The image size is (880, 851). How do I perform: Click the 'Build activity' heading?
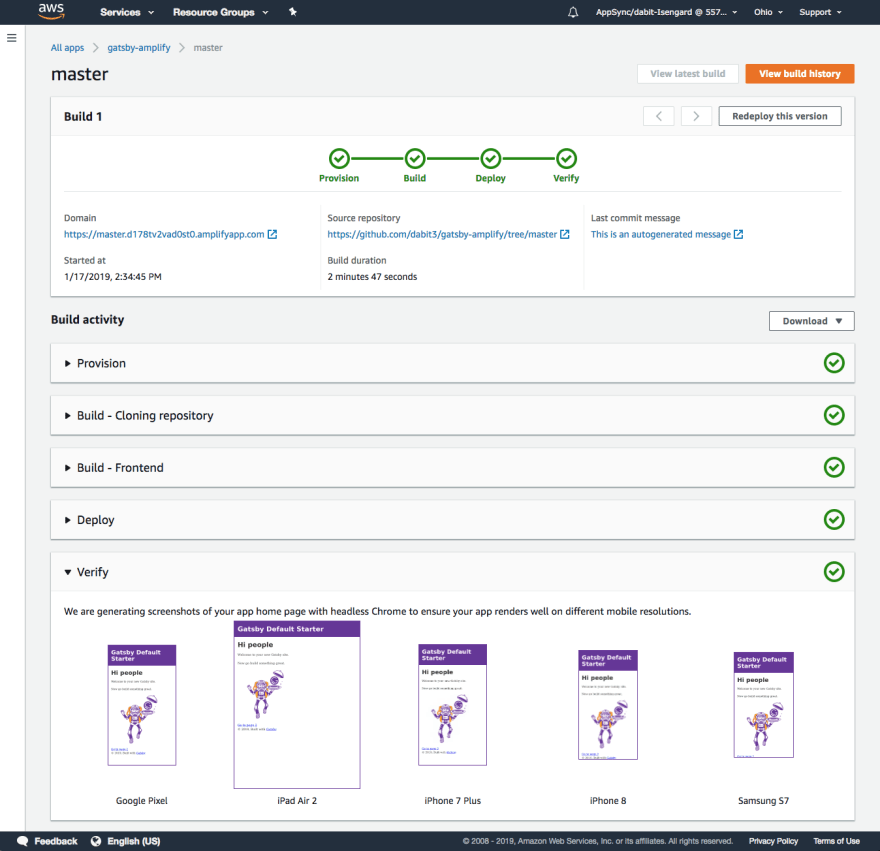click(88, 319)
